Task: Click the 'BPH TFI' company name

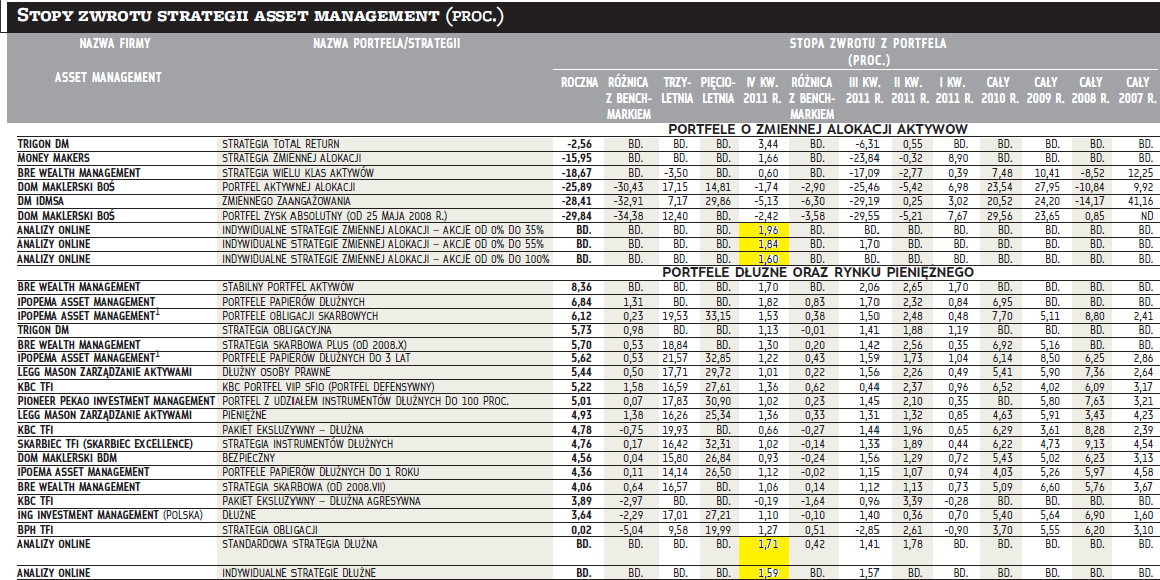Action: tap(38, 530)
